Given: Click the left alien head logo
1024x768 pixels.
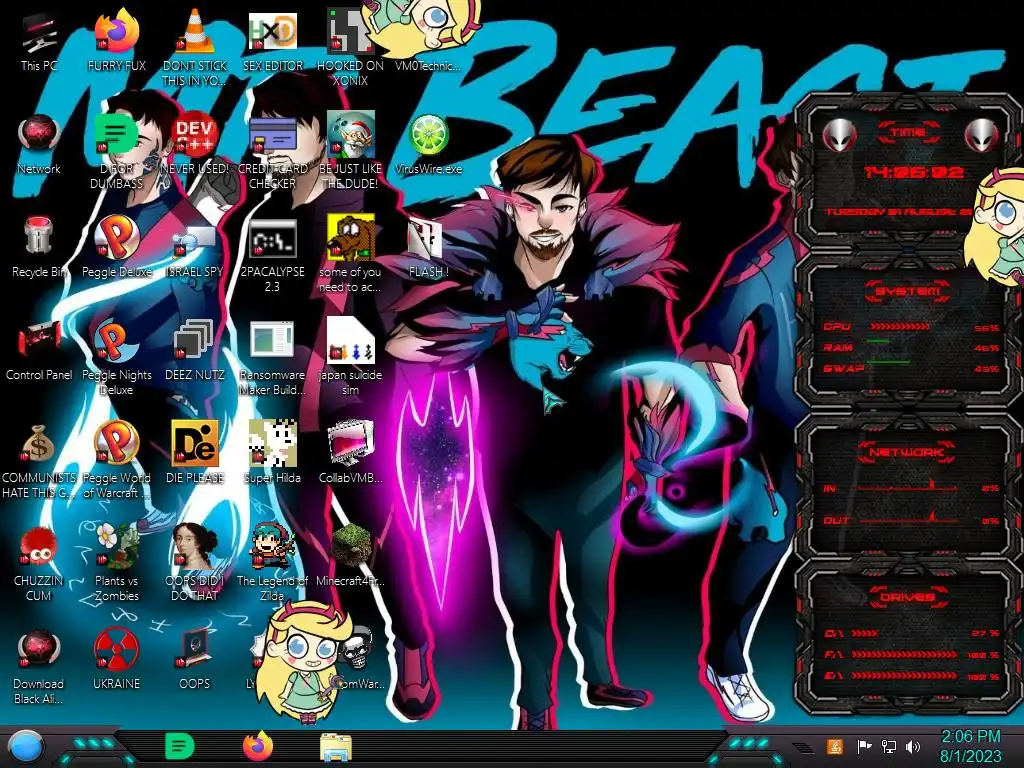Looking at the screenshot, I should (839, 135).
